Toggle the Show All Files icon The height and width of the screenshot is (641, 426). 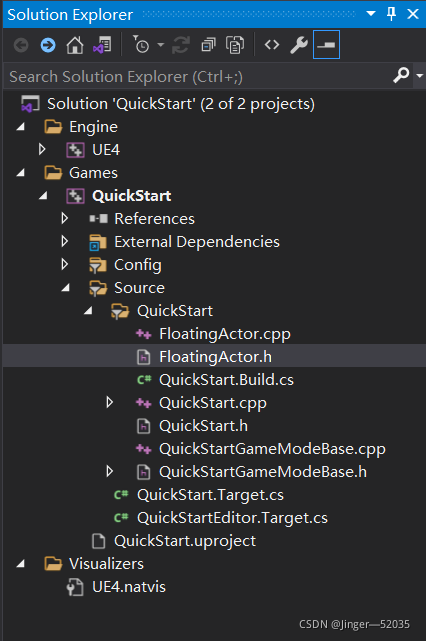coord(235,45)
